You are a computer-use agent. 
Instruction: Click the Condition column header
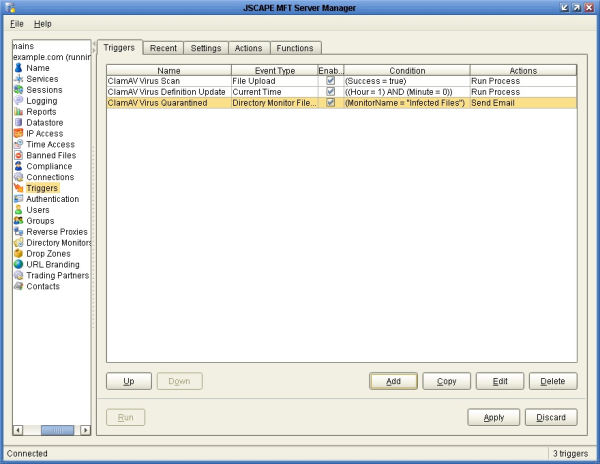pyautogui.click(x=407, y=70)
